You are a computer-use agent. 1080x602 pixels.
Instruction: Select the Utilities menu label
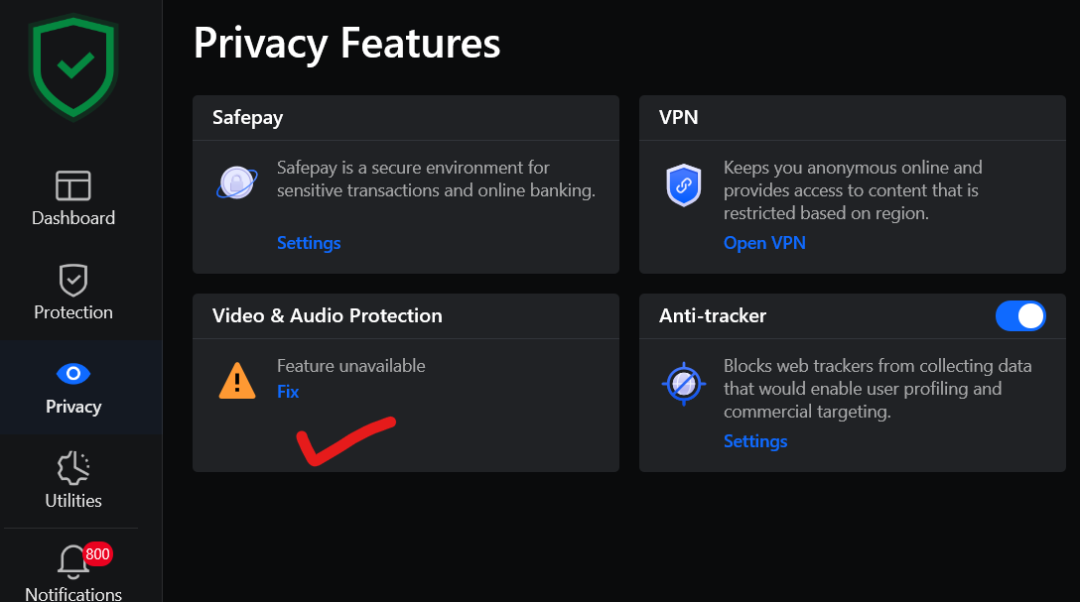point(73,501)
